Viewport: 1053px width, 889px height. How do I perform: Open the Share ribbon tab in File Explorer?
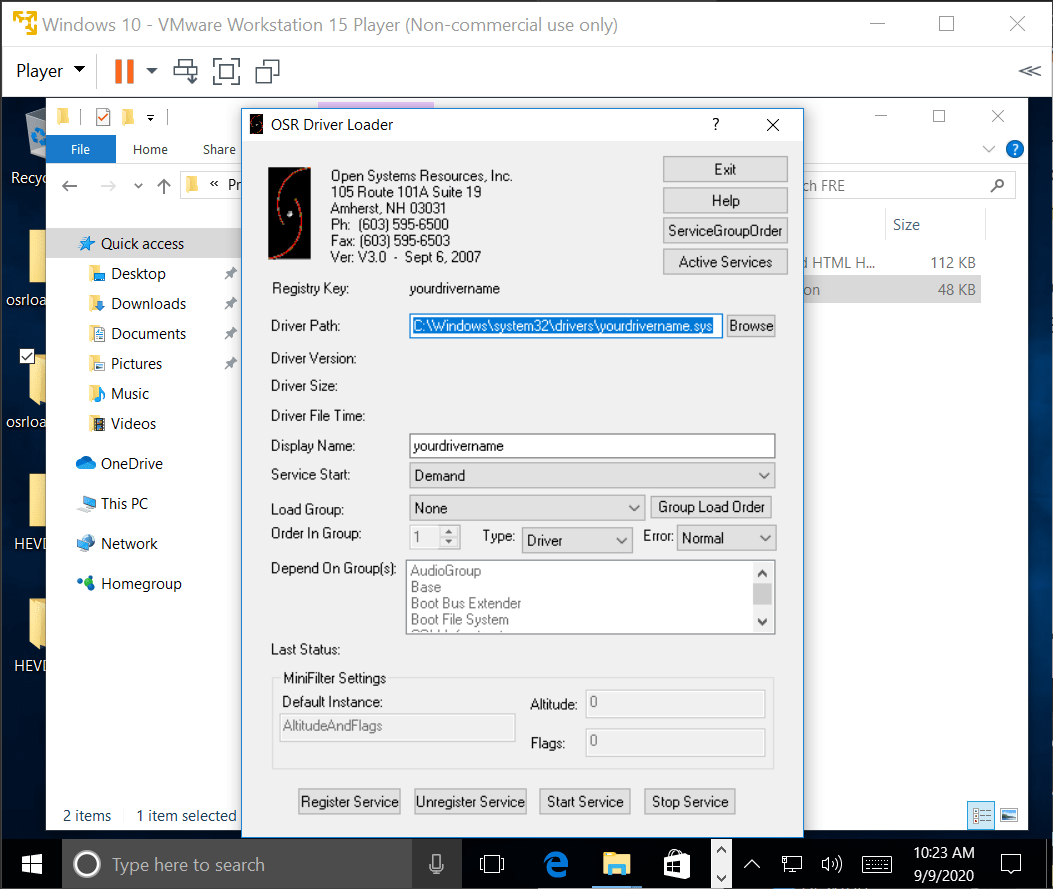(219, 149)
